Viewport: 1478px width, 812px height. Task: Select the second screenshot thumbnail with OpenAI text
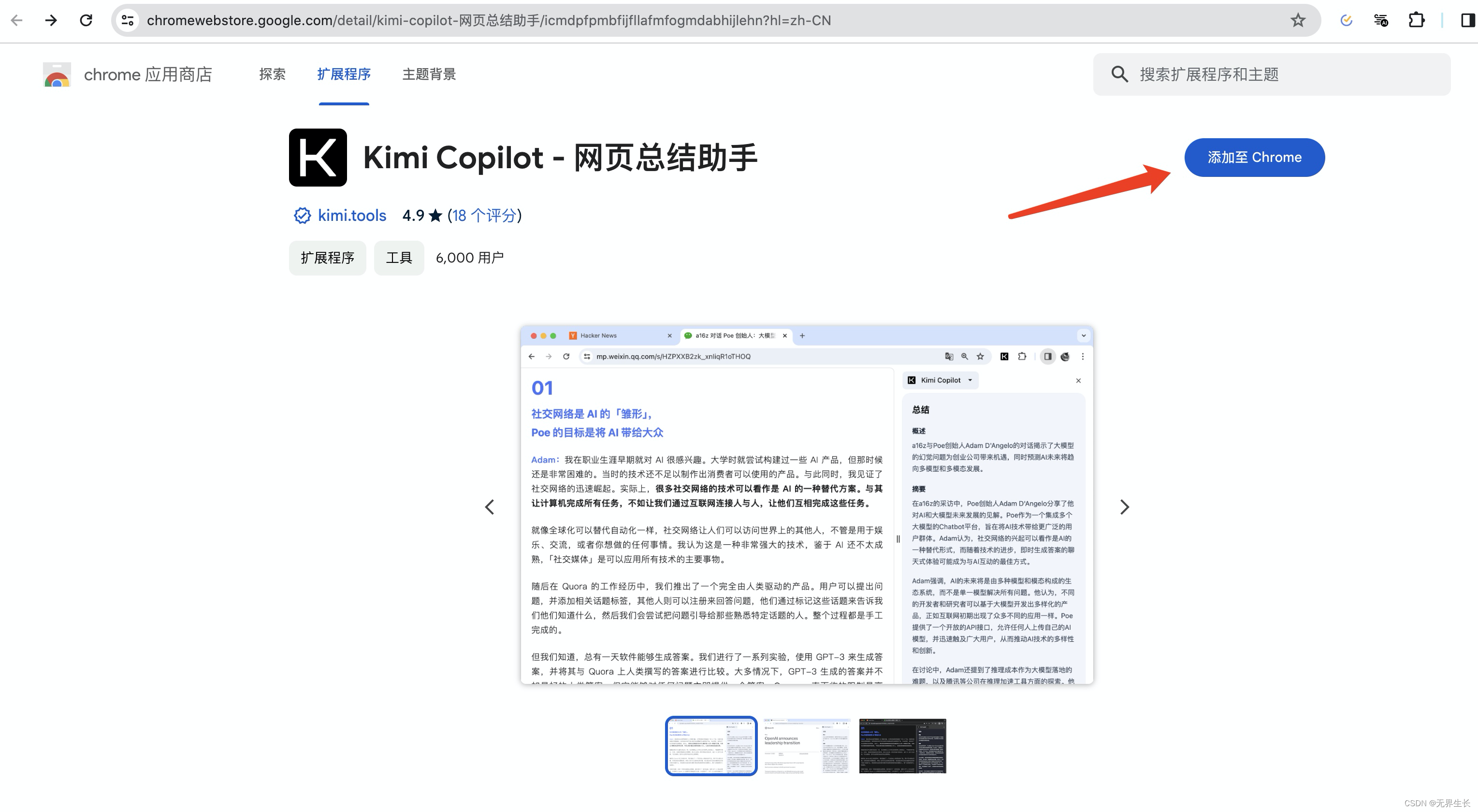tap(806, 745)
